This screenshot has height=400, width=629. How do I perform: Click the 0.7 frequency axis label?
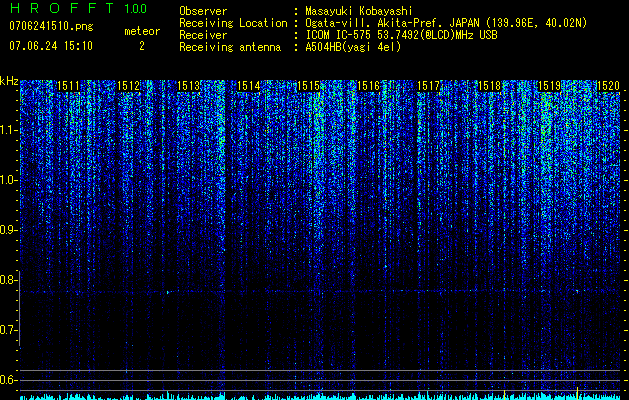tap(7, 330)
